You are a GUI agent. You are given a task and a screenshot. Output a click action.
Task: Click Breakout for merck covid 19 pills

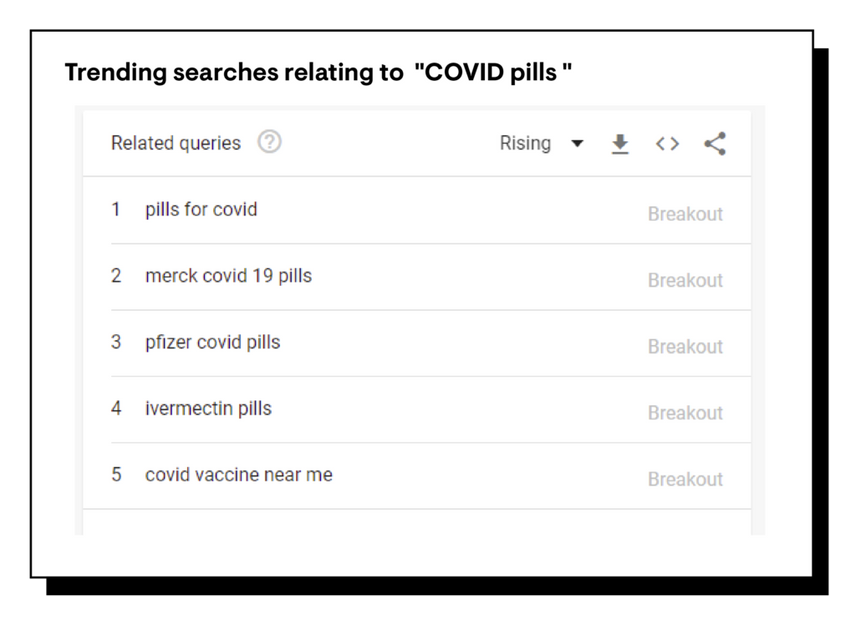(686, 280)
